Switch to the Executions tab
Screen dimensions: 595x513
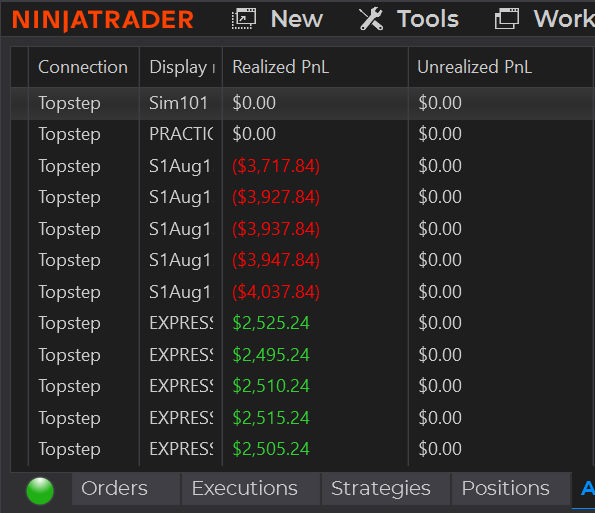pyautogui.click(x=251, y=488)
